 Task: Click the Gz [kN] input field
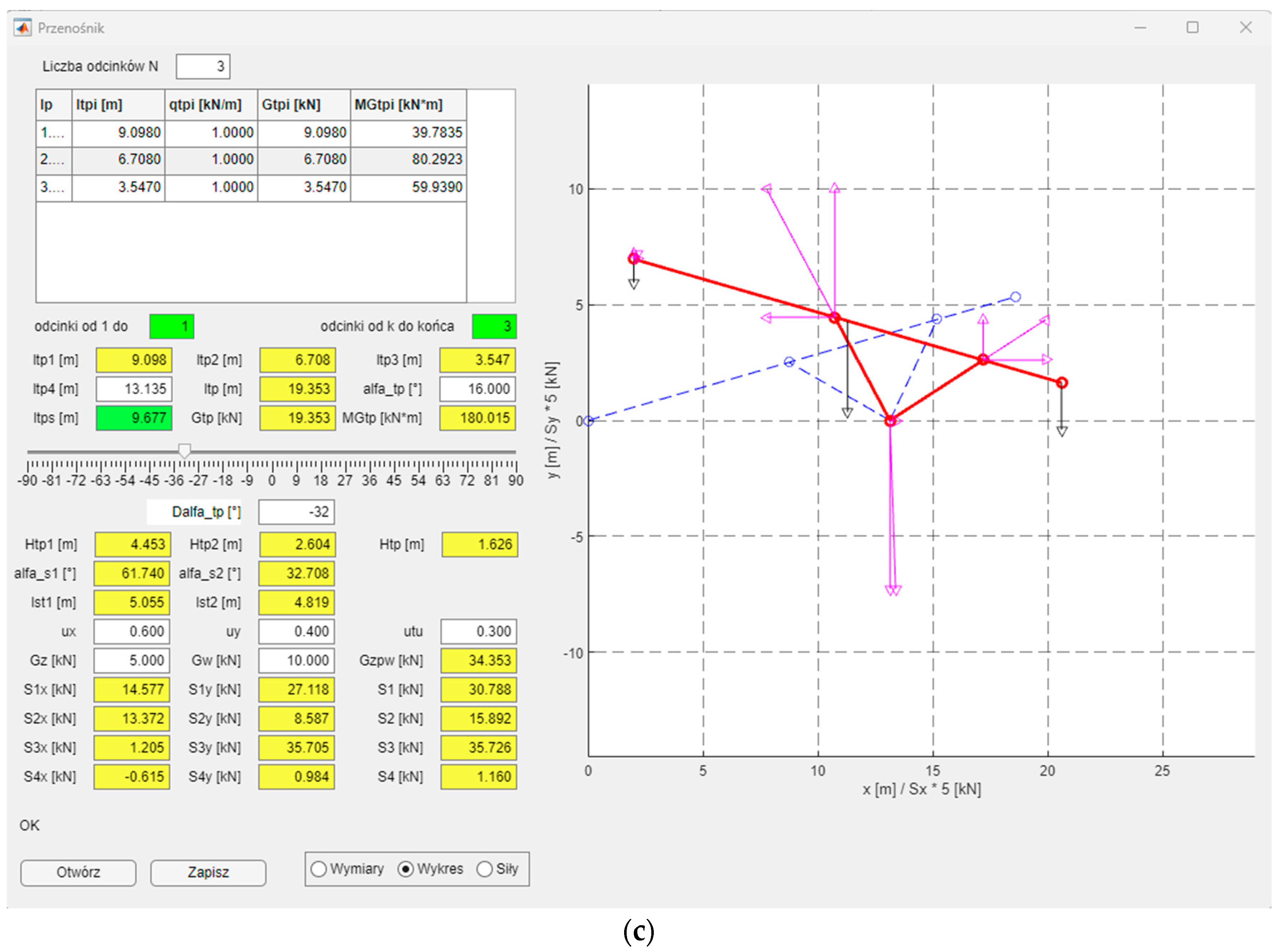coord(132,660)
